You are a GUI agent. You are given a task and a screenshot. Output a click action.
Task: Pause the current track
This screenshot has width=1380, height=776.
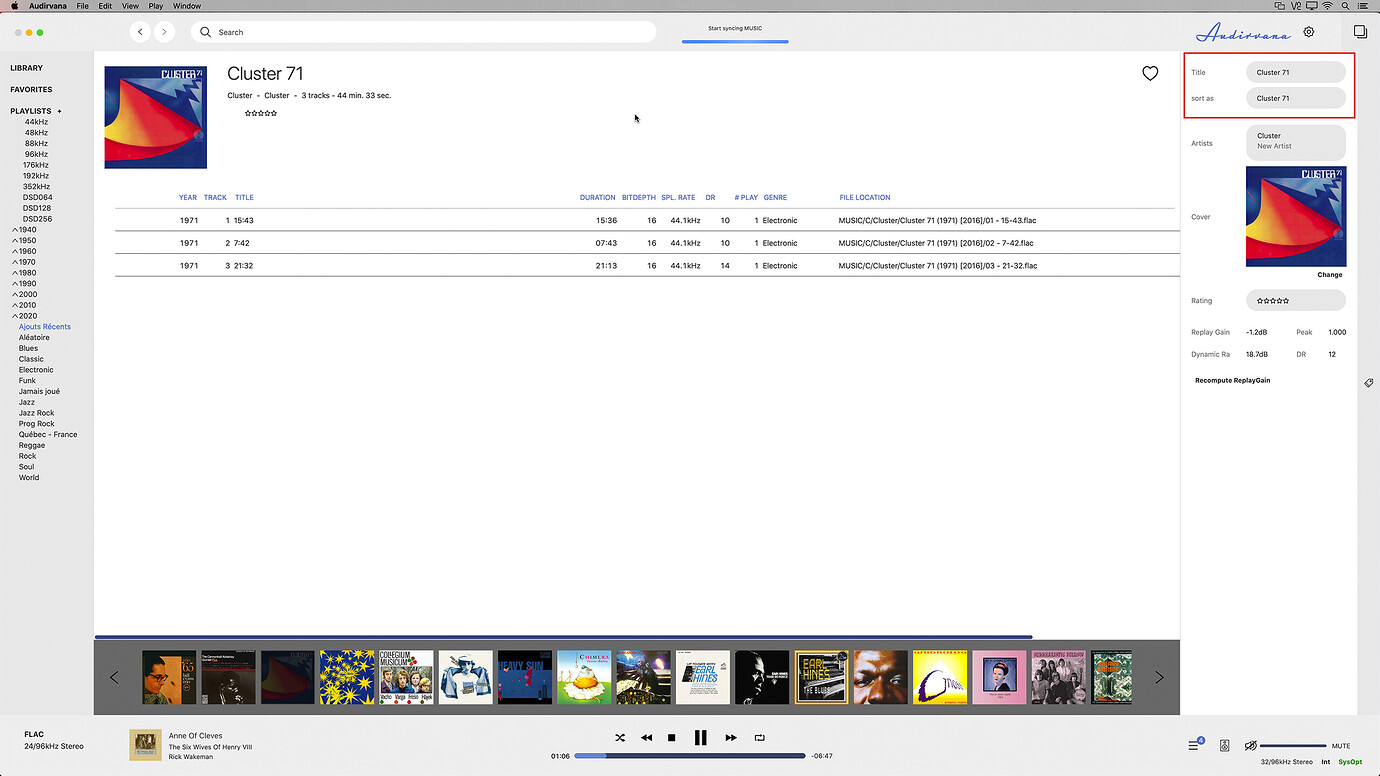pos(701,738)
